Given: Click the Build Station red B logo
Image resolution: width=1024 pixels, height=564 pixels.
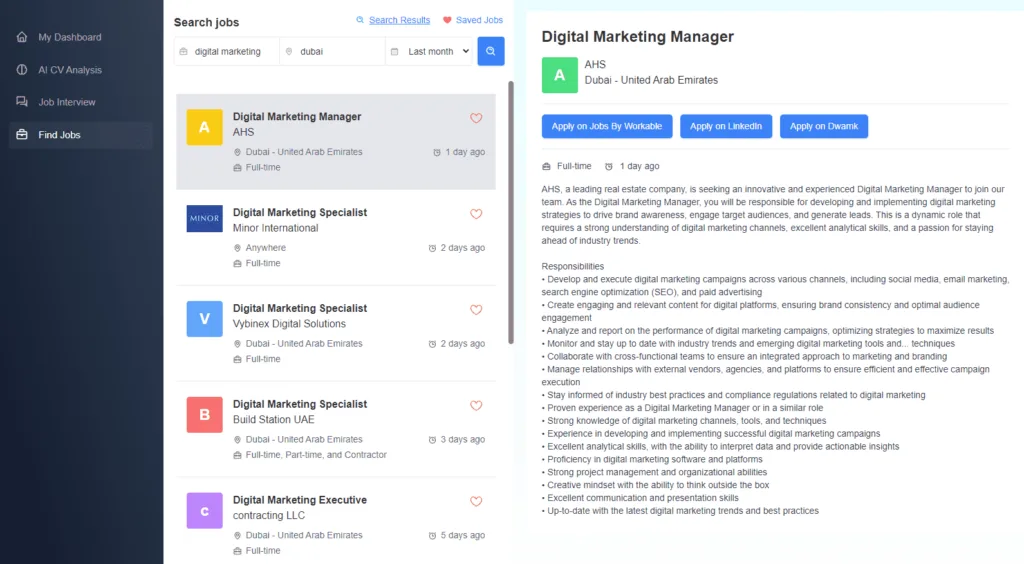Looking at the screenshot, I should [204, 414].
